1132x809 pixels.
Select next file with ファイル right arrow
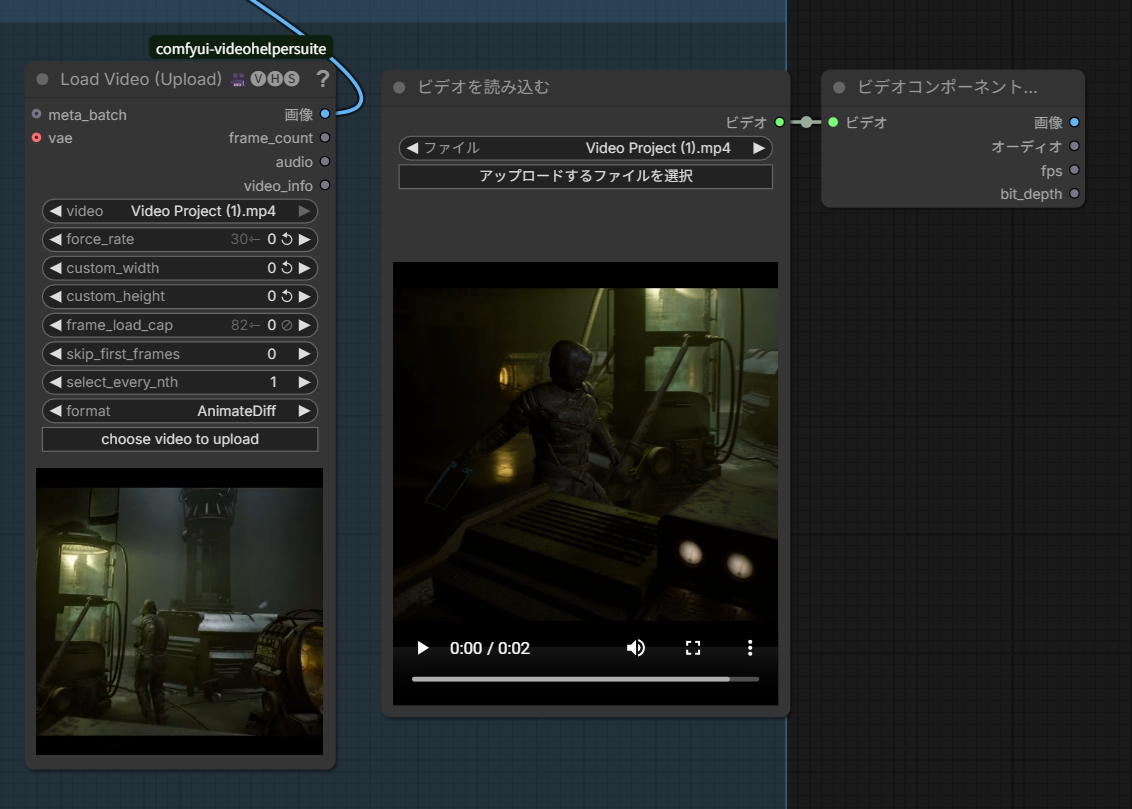click(759, 148)
